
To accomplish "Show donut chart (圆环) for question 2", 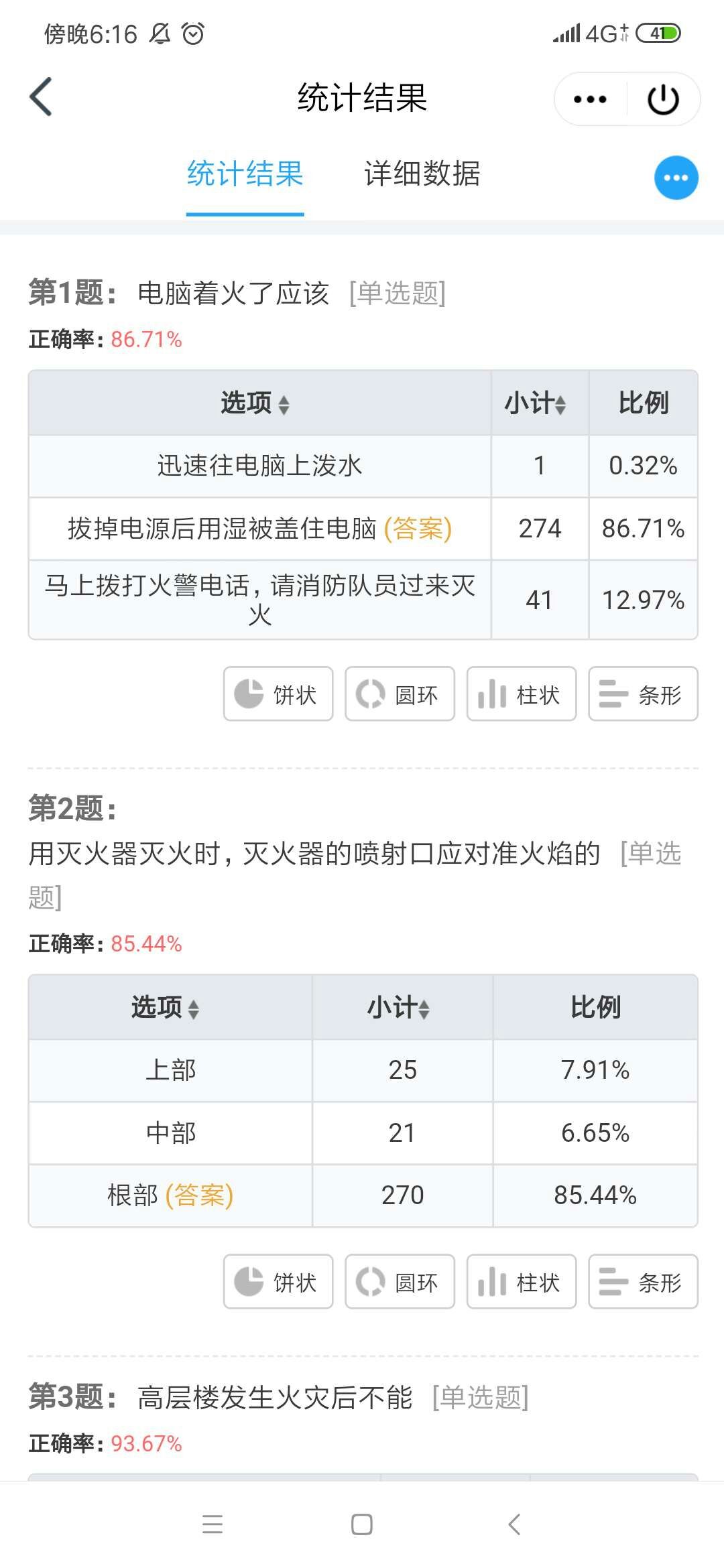I will (x=400, y=1282).
